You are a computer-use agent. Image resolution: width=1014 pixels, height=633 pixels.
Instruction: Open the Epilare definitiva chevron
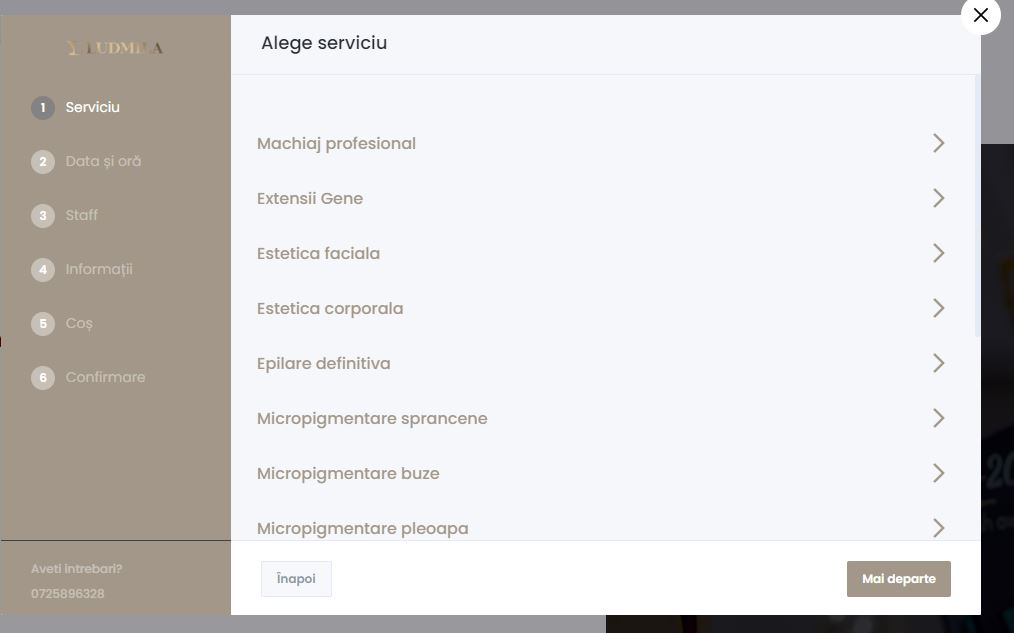(x=938, y=363)
